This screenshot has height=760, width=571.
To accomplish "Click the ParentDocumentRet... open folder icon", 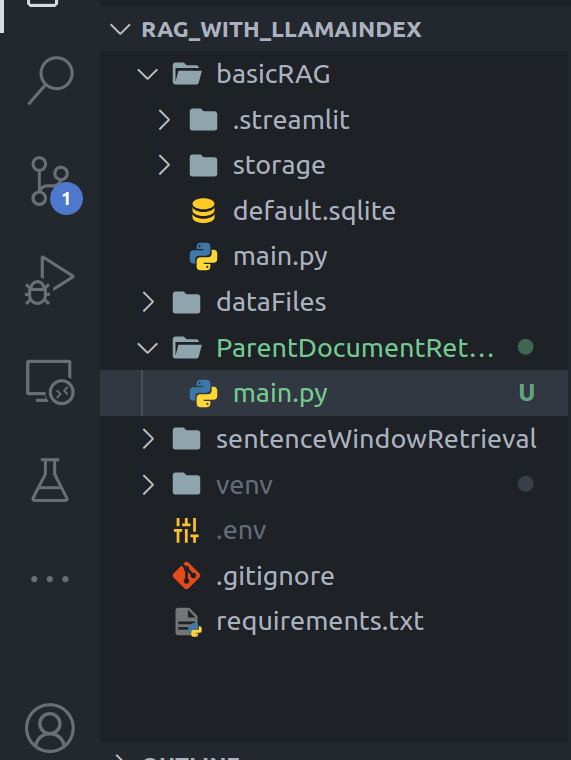I will [x=187, y=348].
